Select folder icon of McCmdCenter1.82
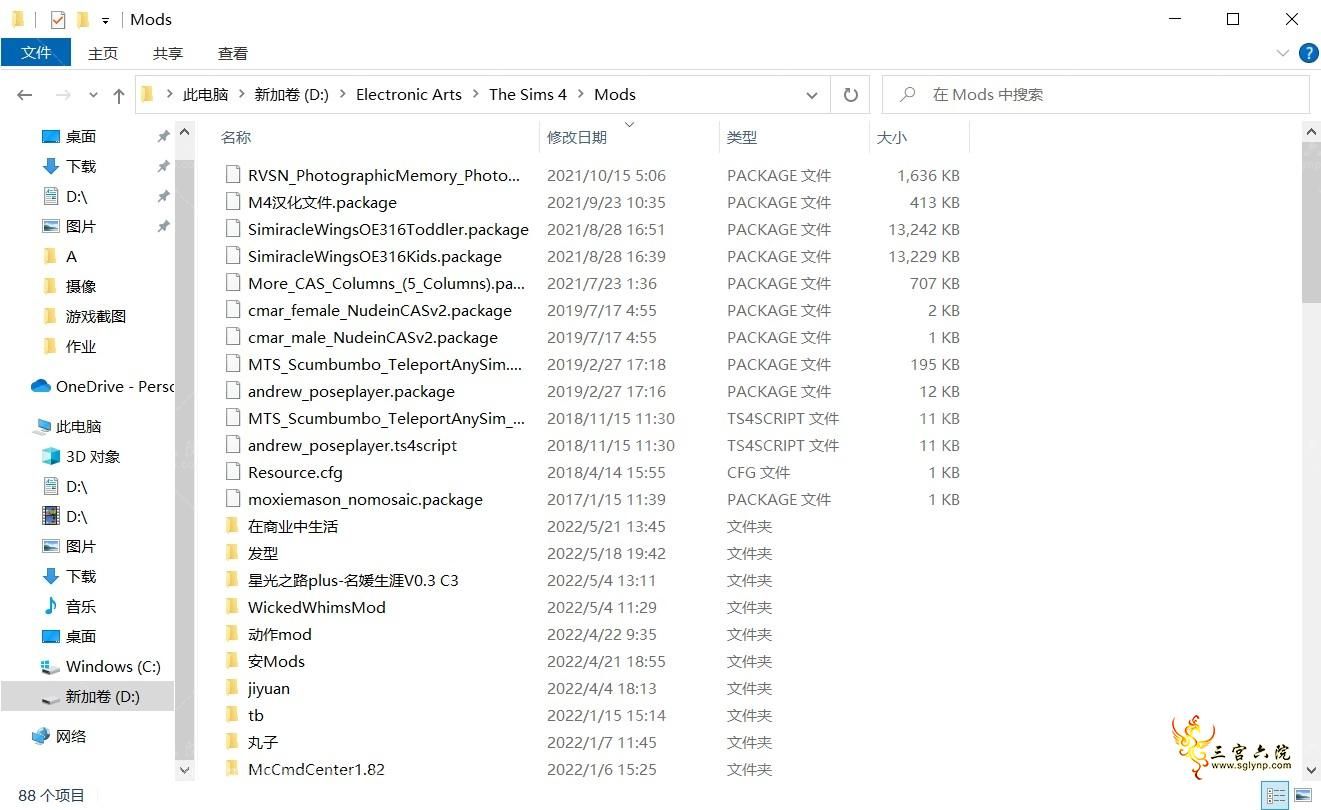The image size is (1321, 810). pos(233,769)
